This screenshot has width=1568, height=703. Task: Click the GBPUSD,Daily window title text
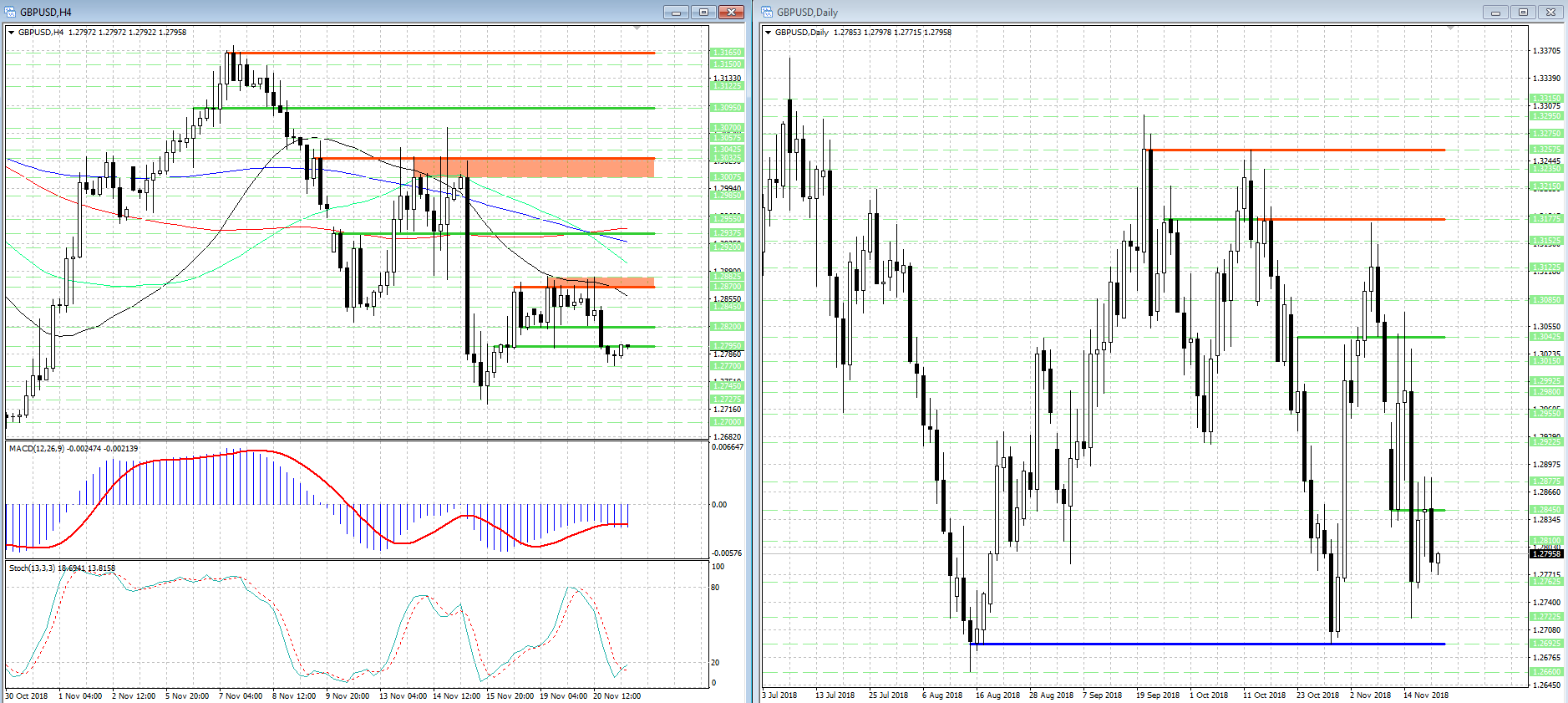[x=807, y=13]
